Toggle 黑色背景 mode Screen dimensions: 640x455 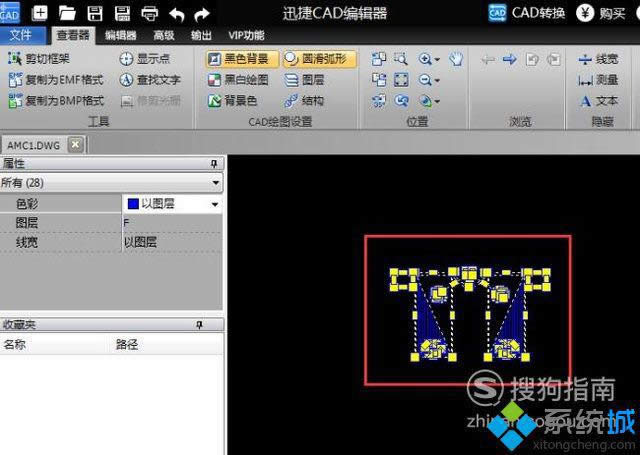point(242,59)
